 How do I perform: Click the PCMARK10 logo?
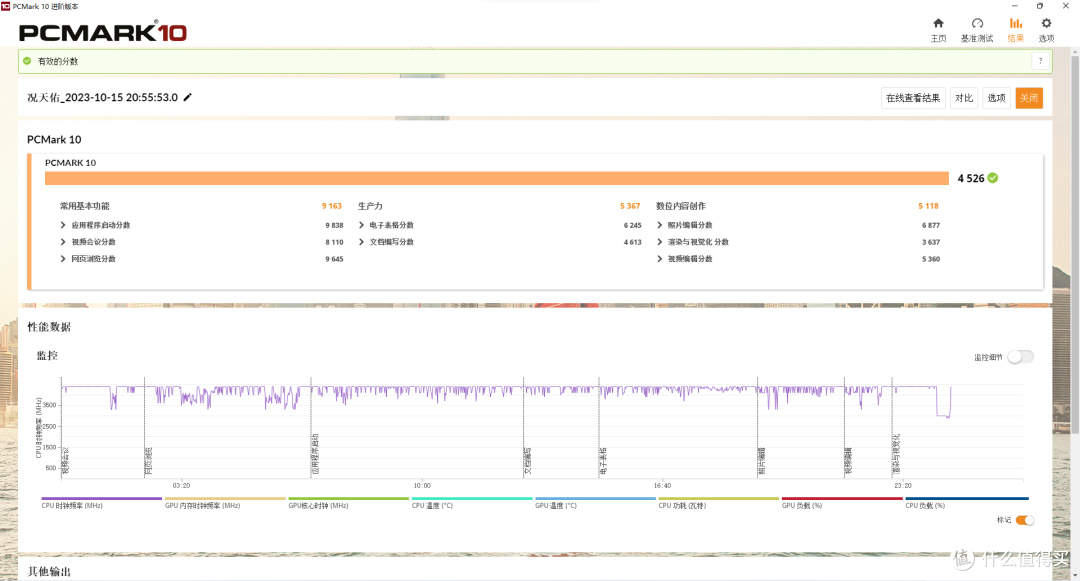[103, 32]
